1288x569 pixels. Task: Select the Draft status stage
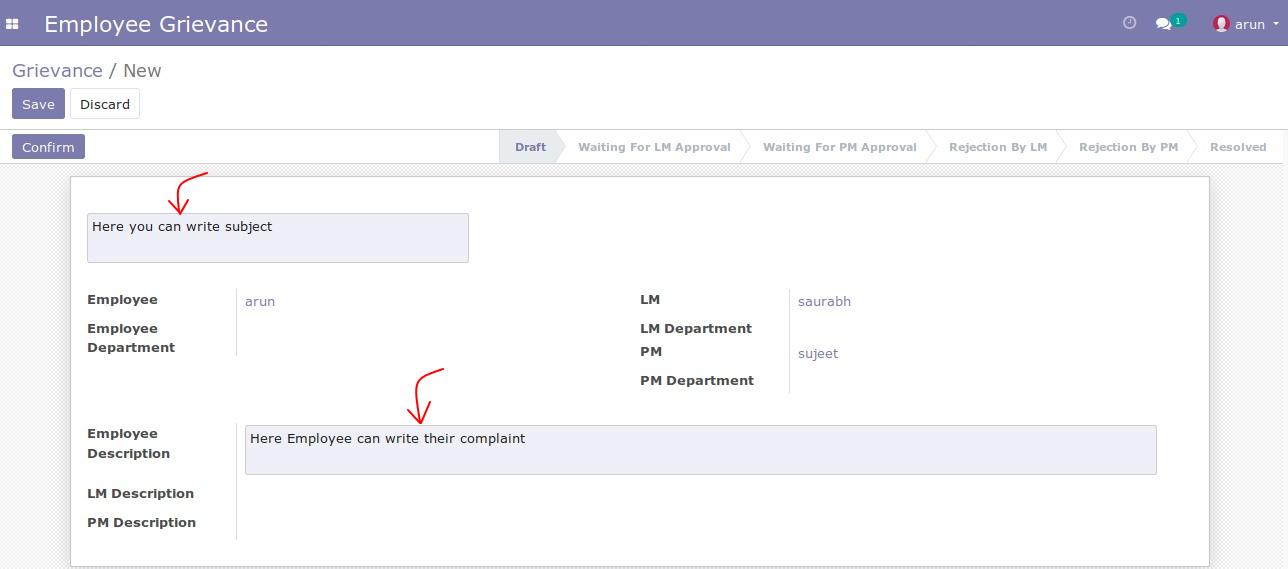[530, 147]
